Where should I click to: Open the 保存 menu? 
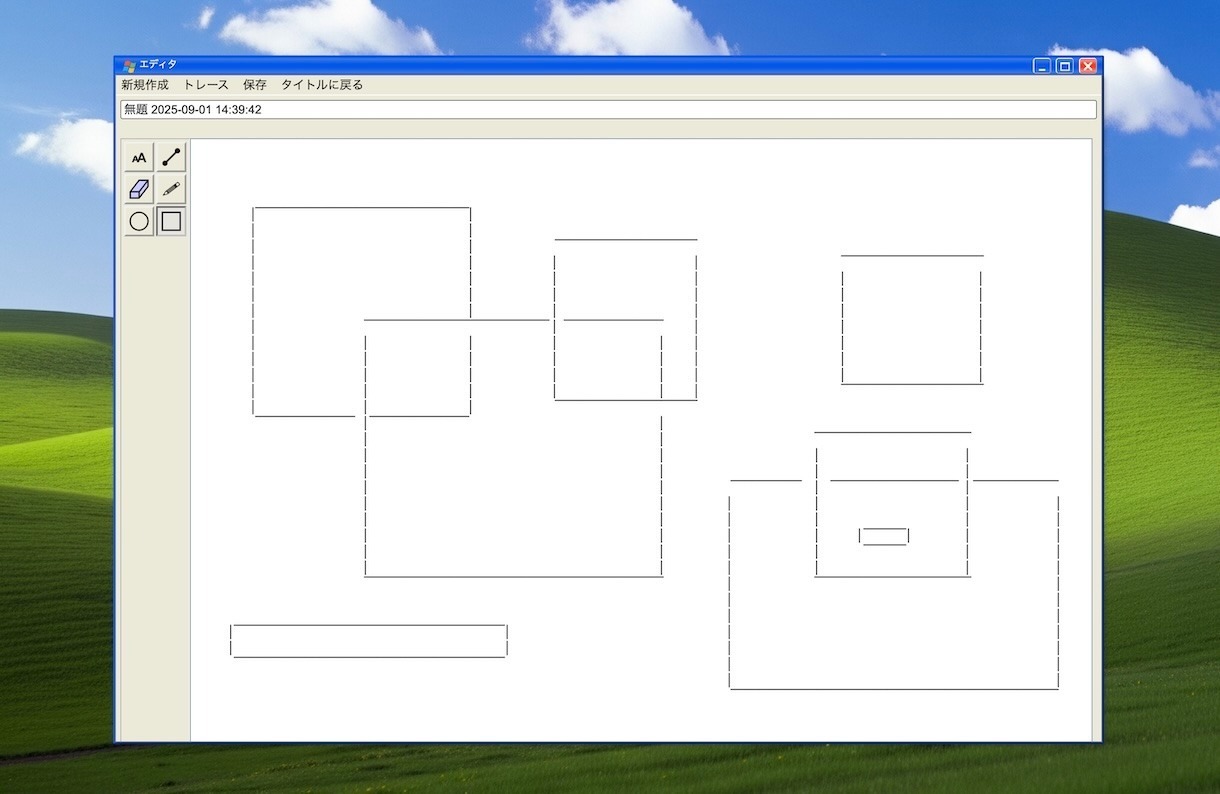[x=255, y=85]
